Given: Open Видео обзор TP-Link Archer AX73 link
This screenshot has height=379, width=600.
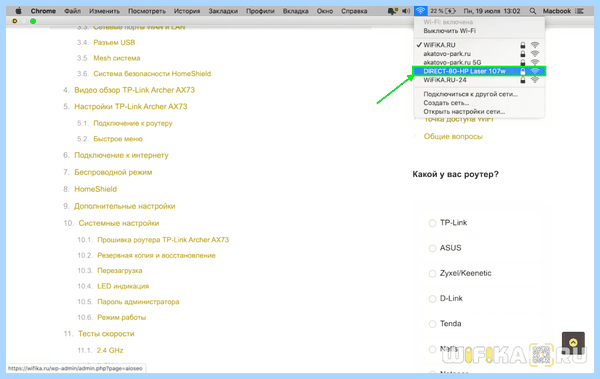Looking at the screenshot, I should click(x=134, y=90).
